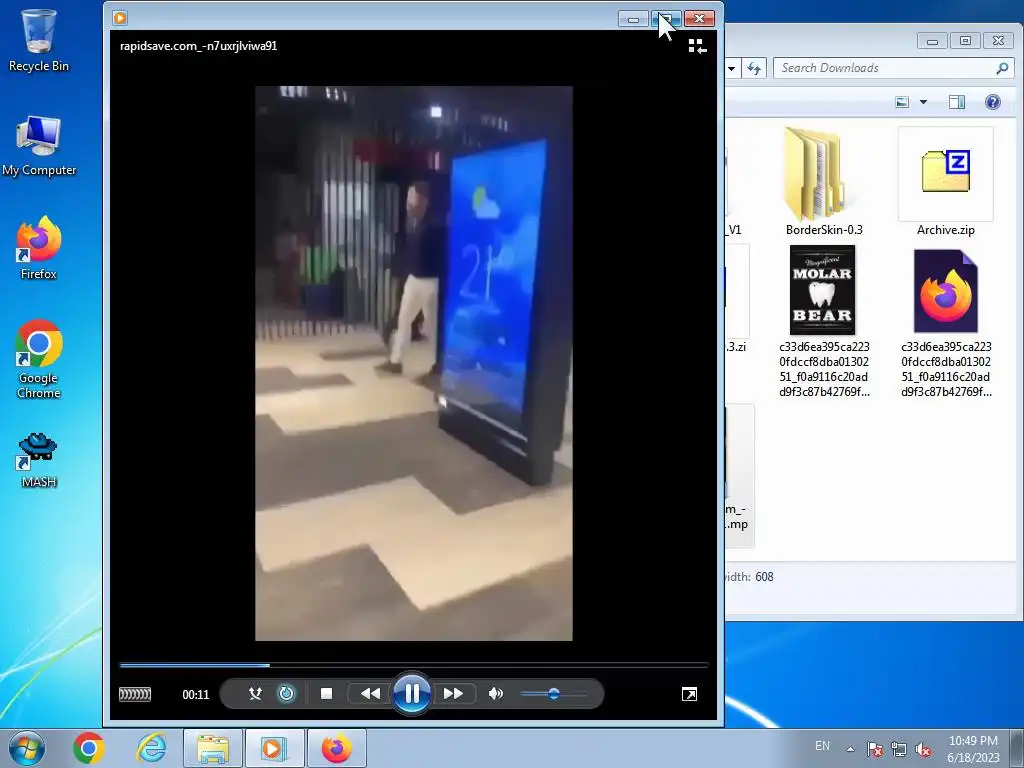Mute the player volume
The height and width of the screenshot is (768, 1024).
coord(496,694)
